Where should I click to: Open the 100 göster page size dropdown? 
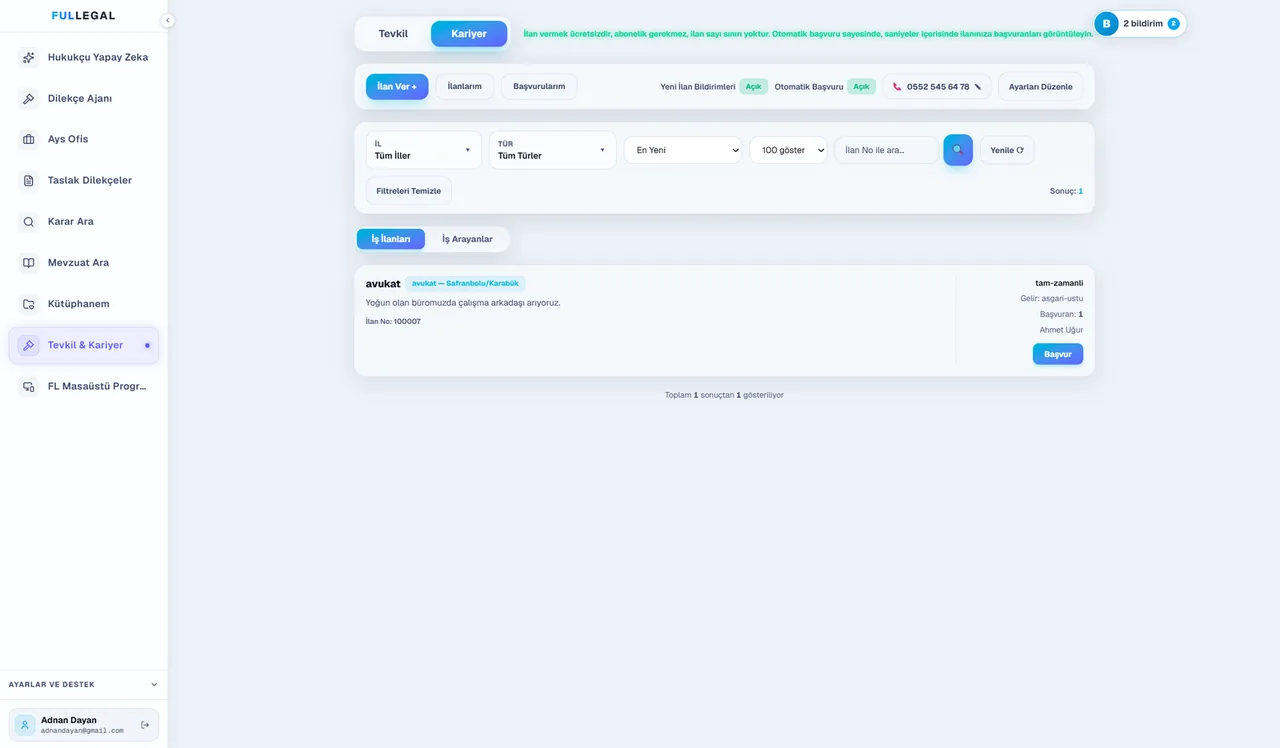point(788,150)
